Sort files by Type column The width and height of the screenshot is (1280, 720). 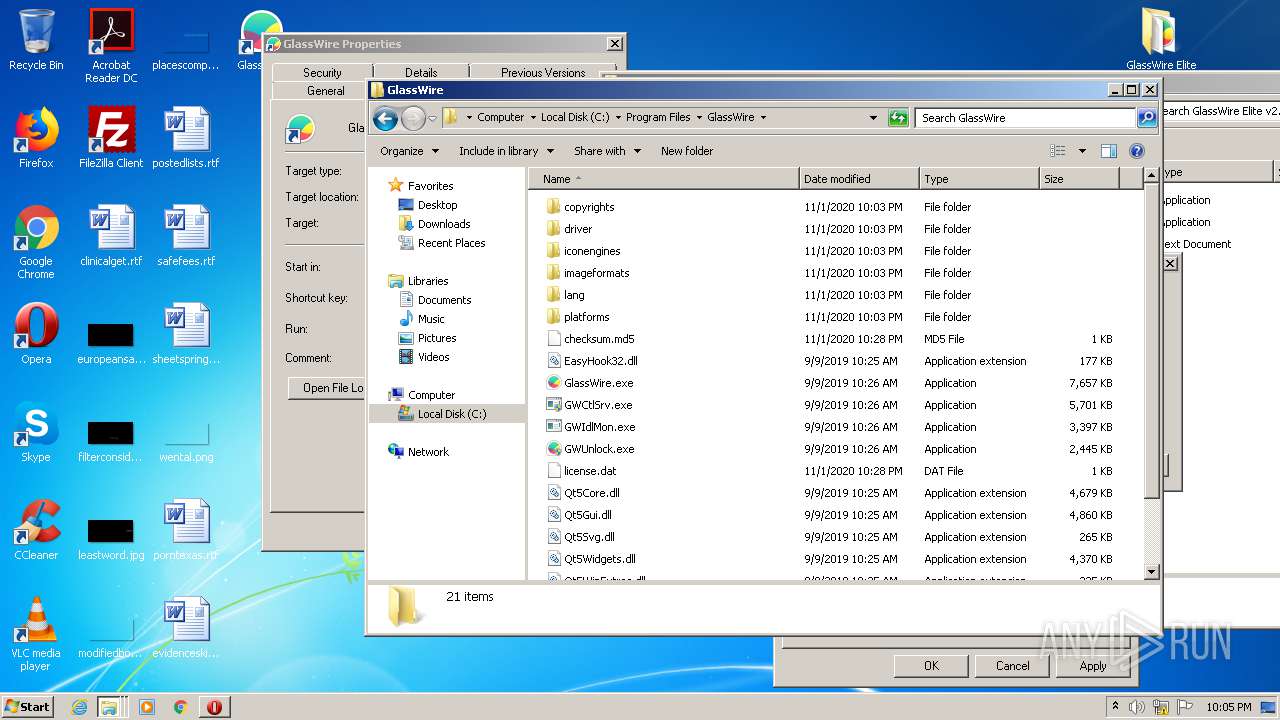coord(979,179)
